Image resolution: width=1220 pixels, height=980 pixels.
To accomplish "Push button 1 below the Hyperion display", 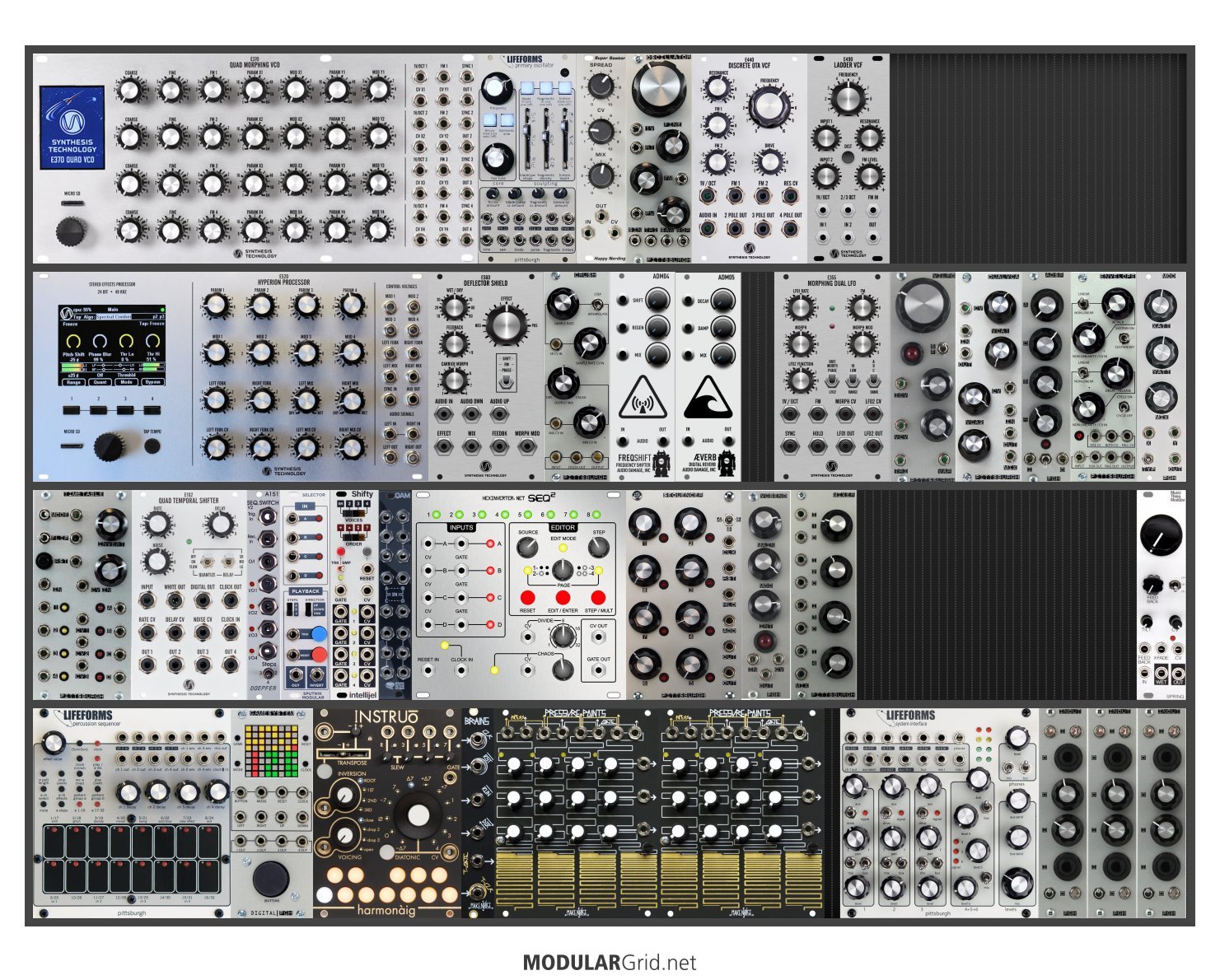I will (x=72, y=408).
